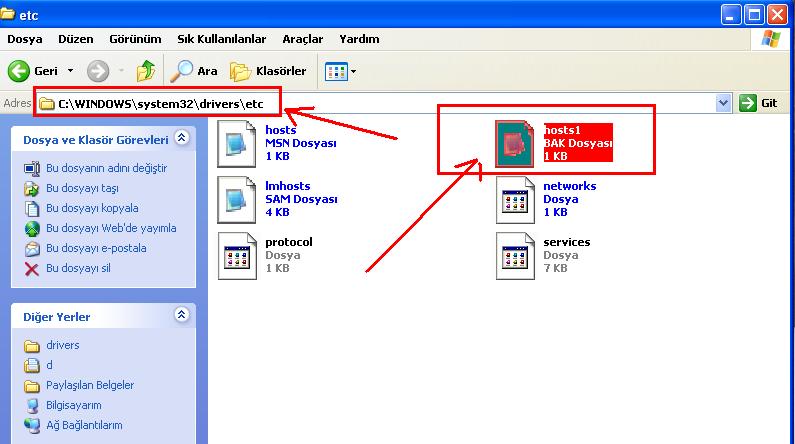Select the networks file icon
The image size is (795, 444).
(x=515, y=199)
